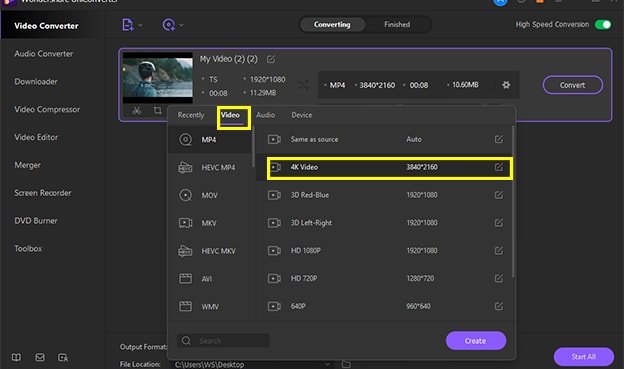Open Video Compressor in sidebar
The height and width of the screenshot is (369, 624).
click(47, 109)
